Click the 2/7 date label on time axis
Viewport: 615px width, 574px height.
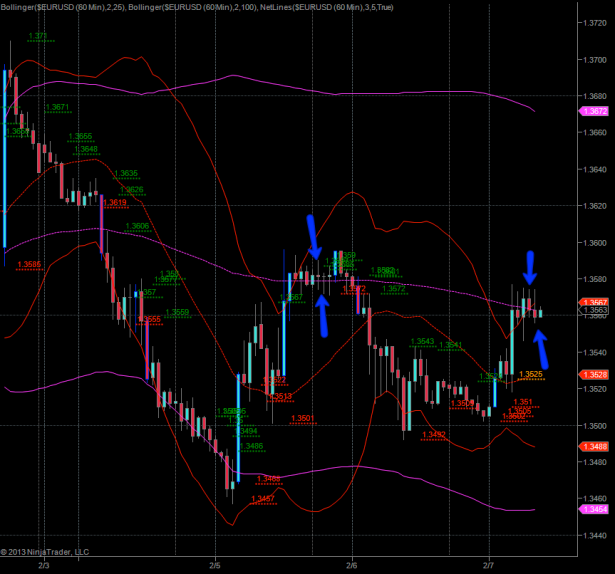point(488,566)
